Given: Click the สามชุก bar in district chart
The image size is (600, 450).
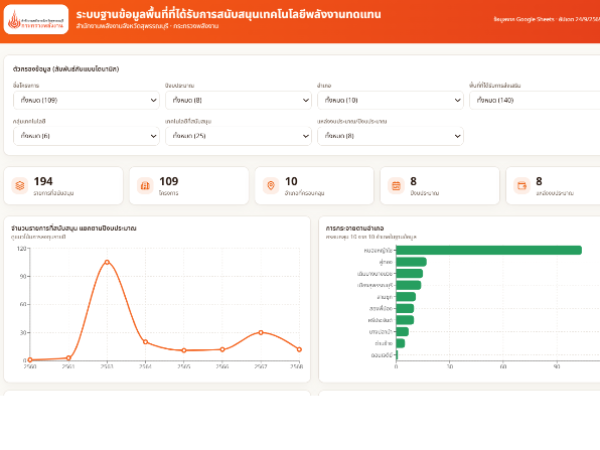Looking at the screenshot, I should [x=406, y=297].
